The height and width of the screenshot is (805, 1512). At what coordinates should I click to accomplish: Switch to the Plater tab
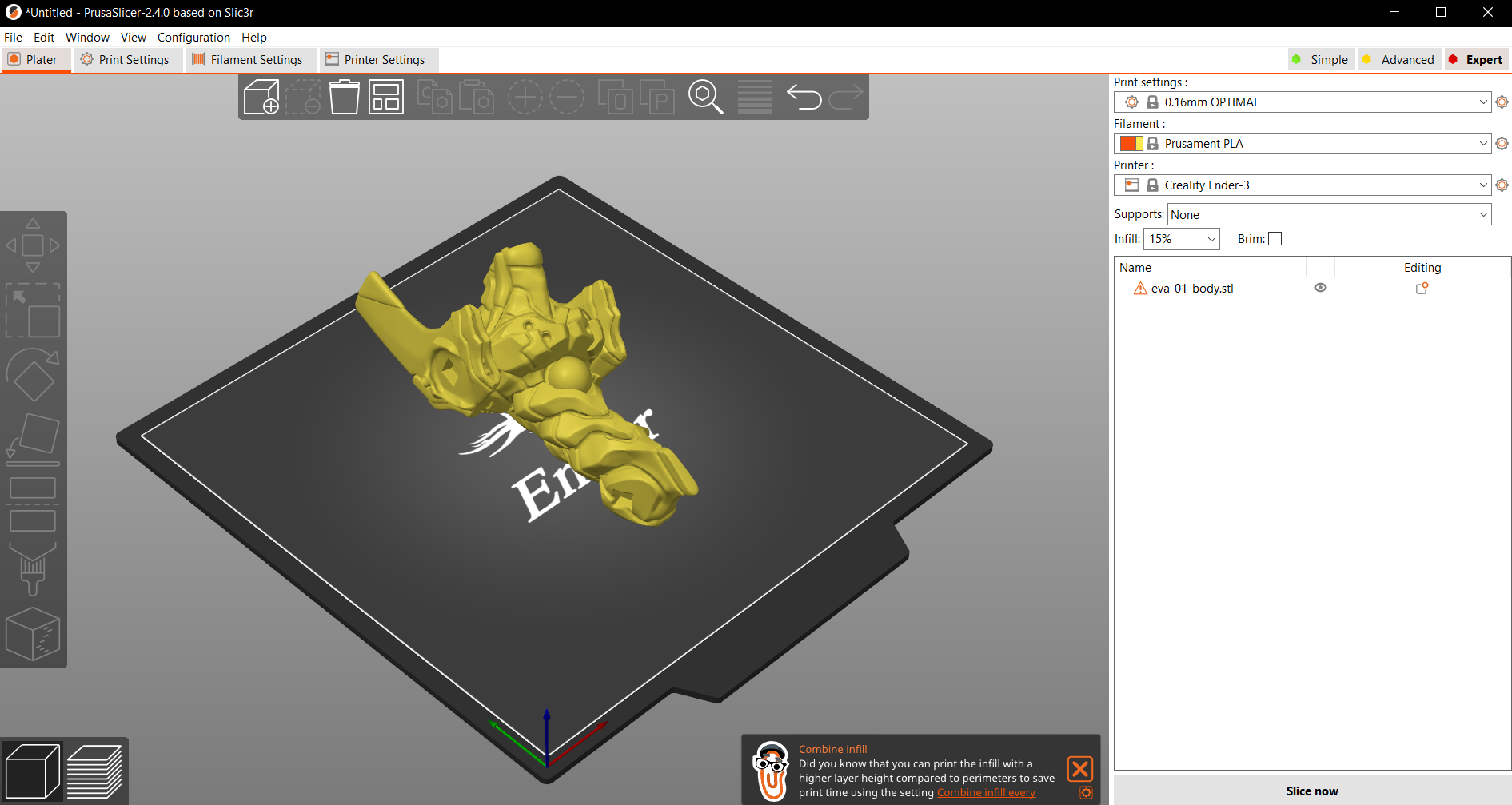click(36, 60)
